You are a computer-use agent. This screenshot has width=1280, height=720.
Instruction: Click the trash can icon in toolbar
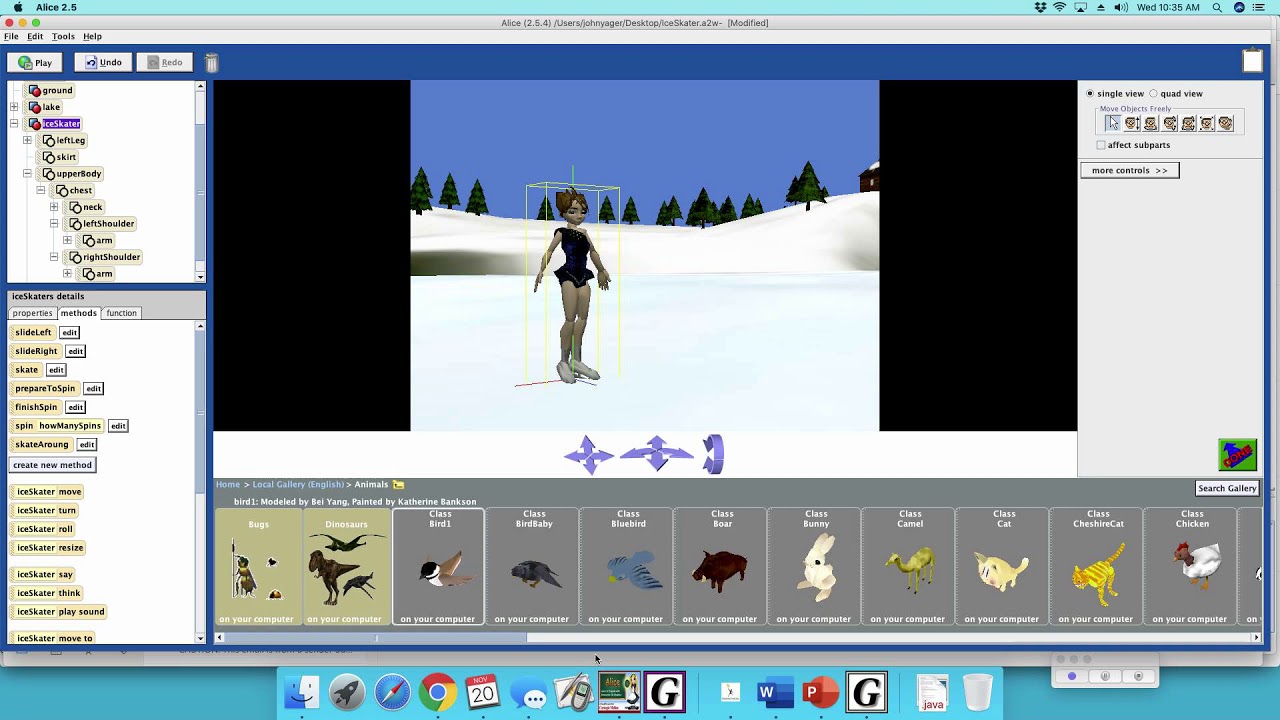pos(211,63)
